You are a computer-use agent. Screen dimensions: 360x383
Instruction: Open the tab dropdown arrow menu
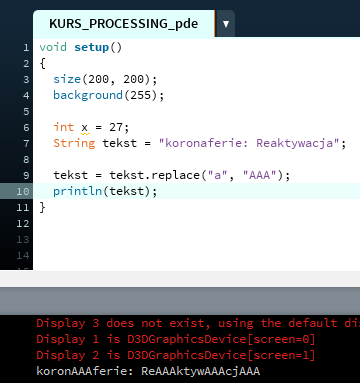(226, 24)
